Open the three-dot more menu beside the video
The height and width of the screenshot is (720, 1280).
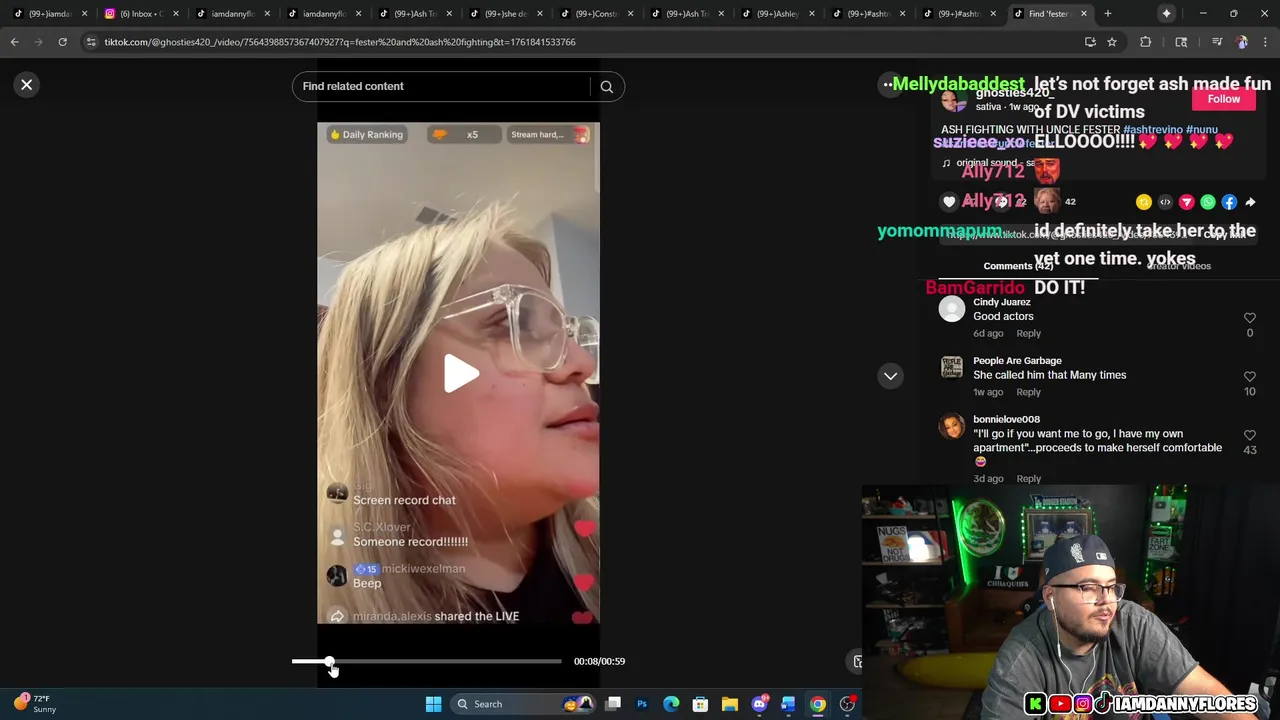click(x=887, y=85)
